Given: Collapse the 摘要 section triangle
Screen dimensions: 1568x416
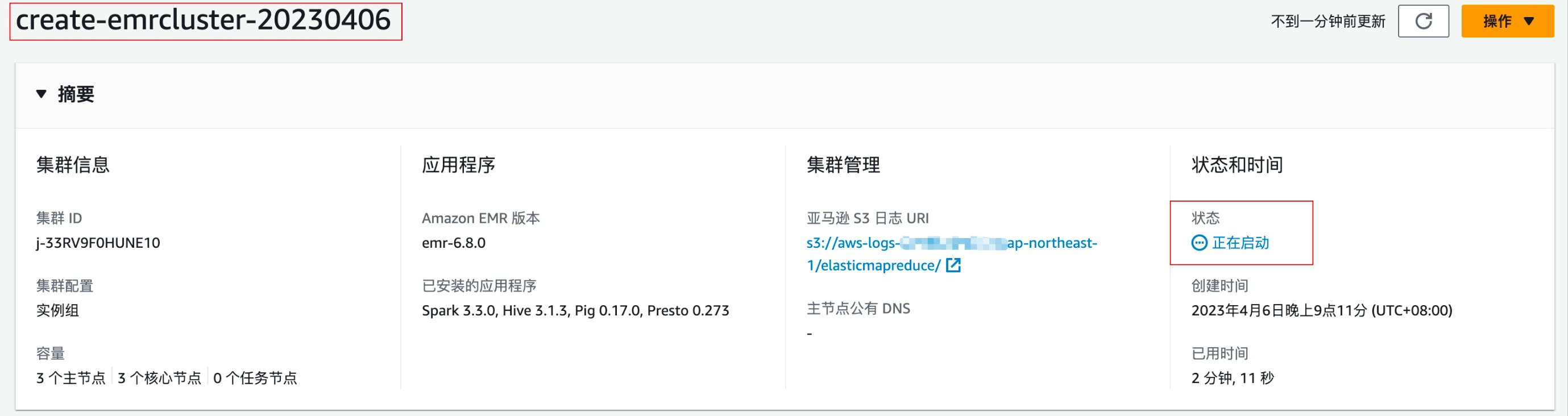Looking at the screenshot, I should click(42, 94).
